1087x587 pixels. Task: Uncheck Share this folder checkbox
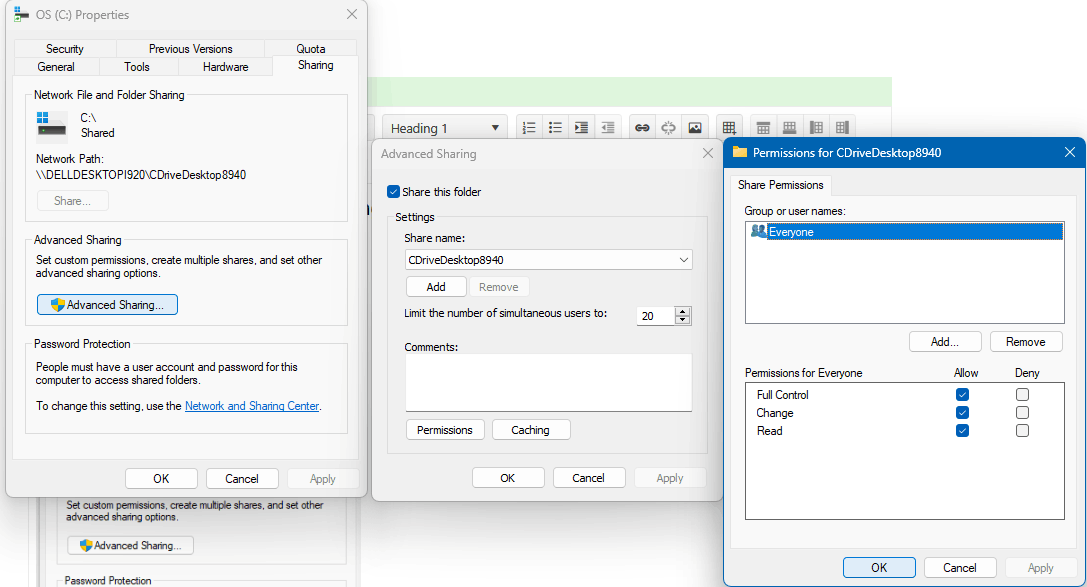(x=393, y=192)
